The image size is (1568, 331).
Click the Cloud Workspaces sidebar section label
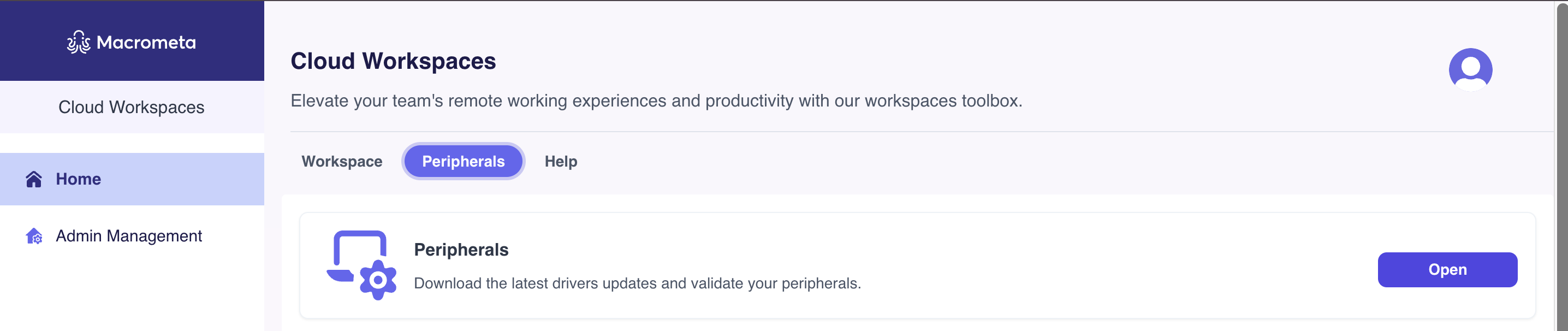tap(132, 107)
